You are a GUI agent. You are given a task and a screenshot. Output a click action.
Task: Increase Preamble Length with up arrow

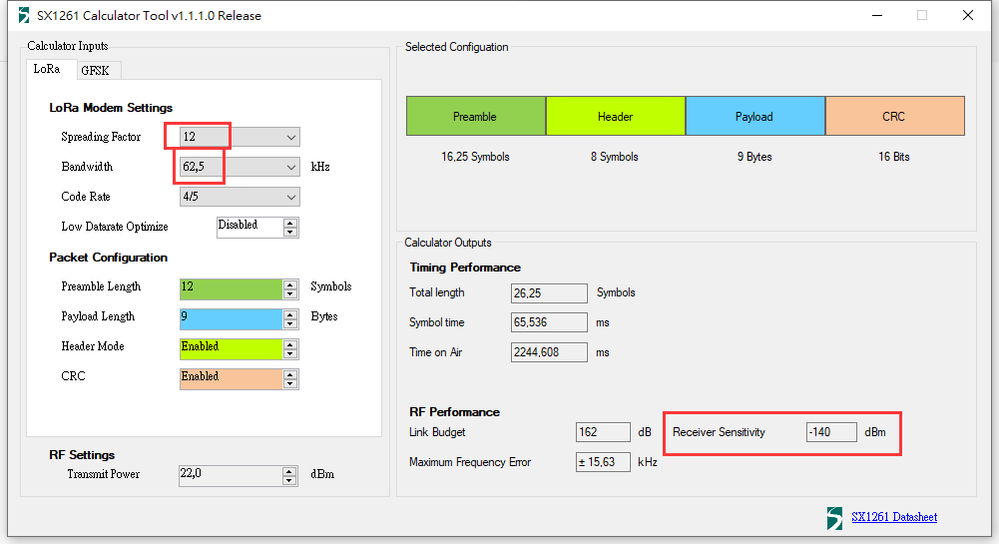[x=291, y=284]
